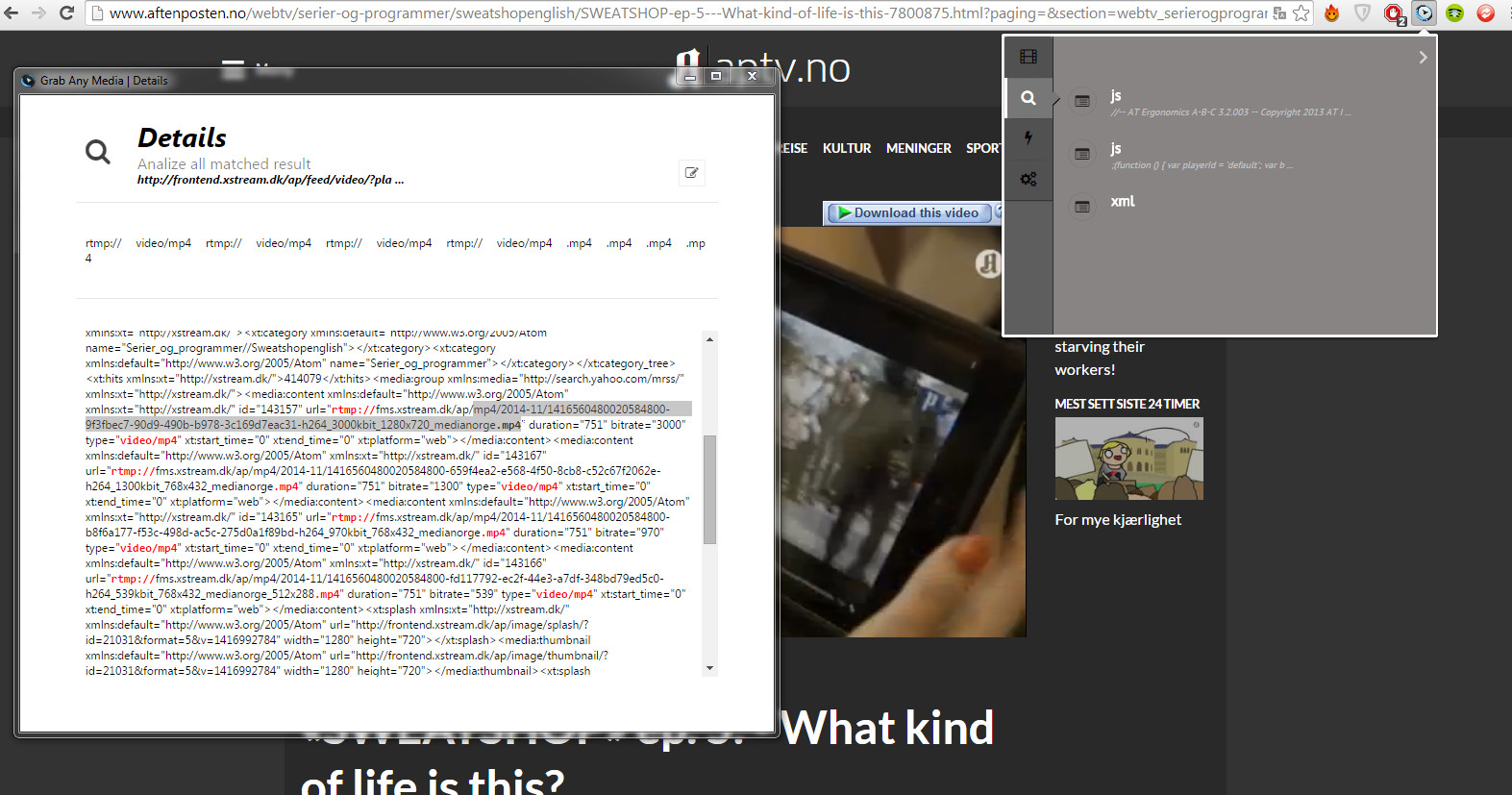Select the xml label in the popup list

coord(1123,201)
